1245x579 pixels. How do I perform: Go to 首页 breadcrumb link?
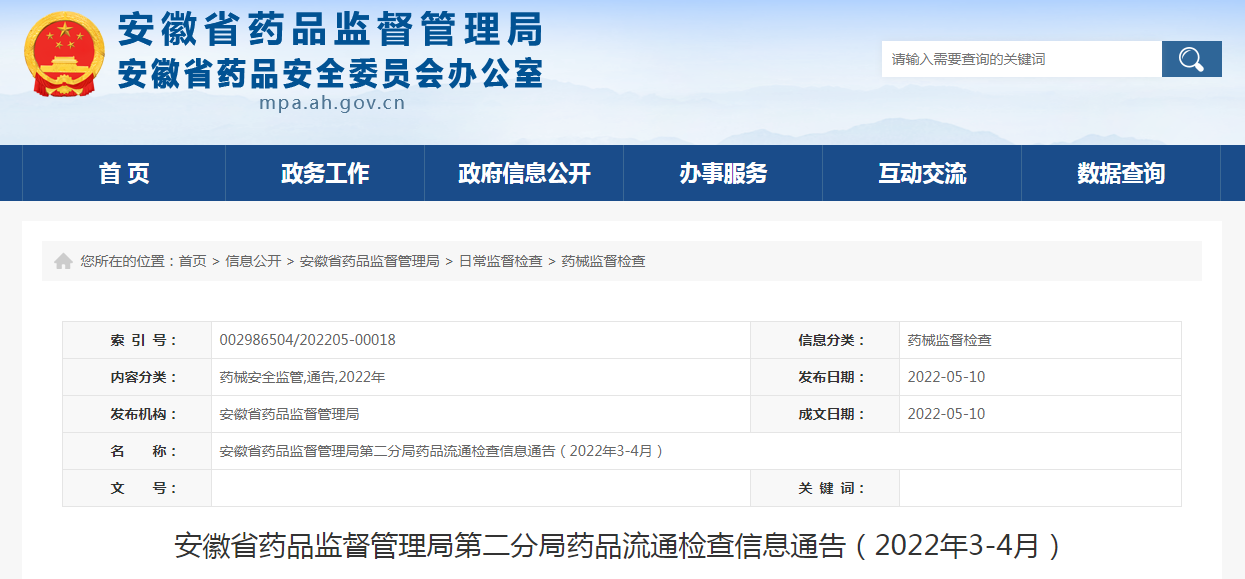click(192, 261)
